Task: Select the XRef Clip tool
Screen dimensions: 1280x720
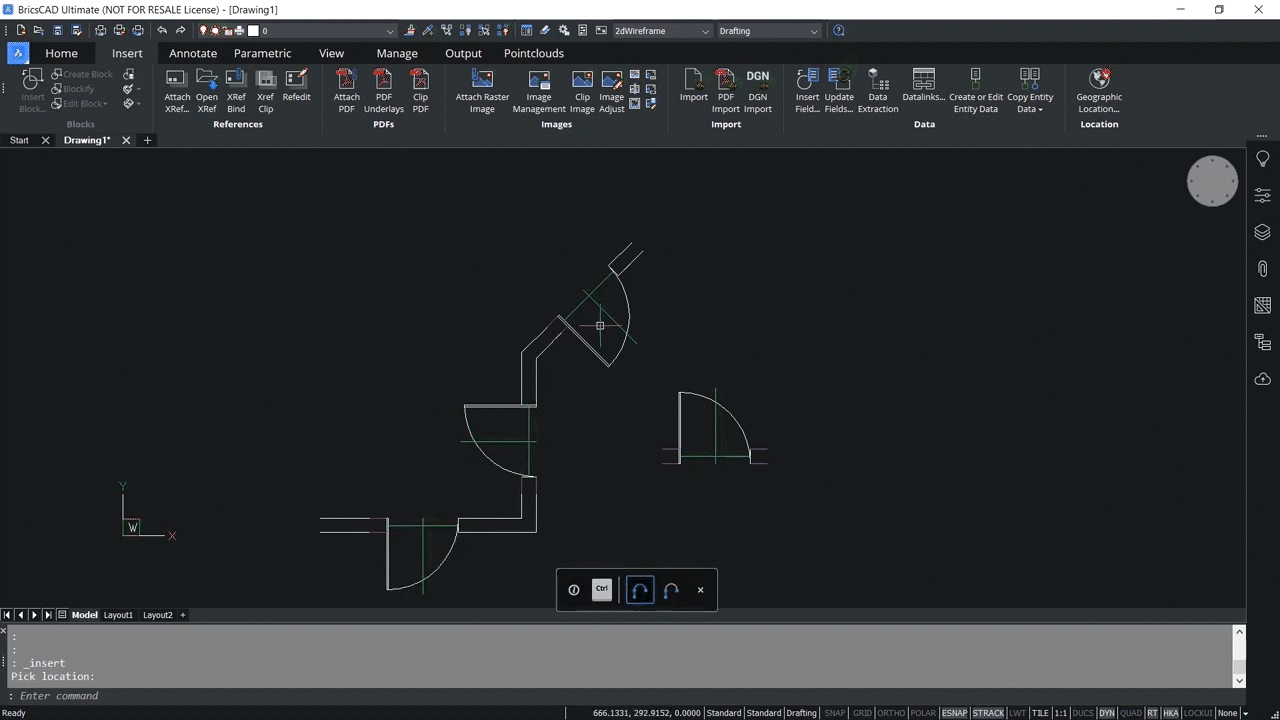Action: click(265, 90)
